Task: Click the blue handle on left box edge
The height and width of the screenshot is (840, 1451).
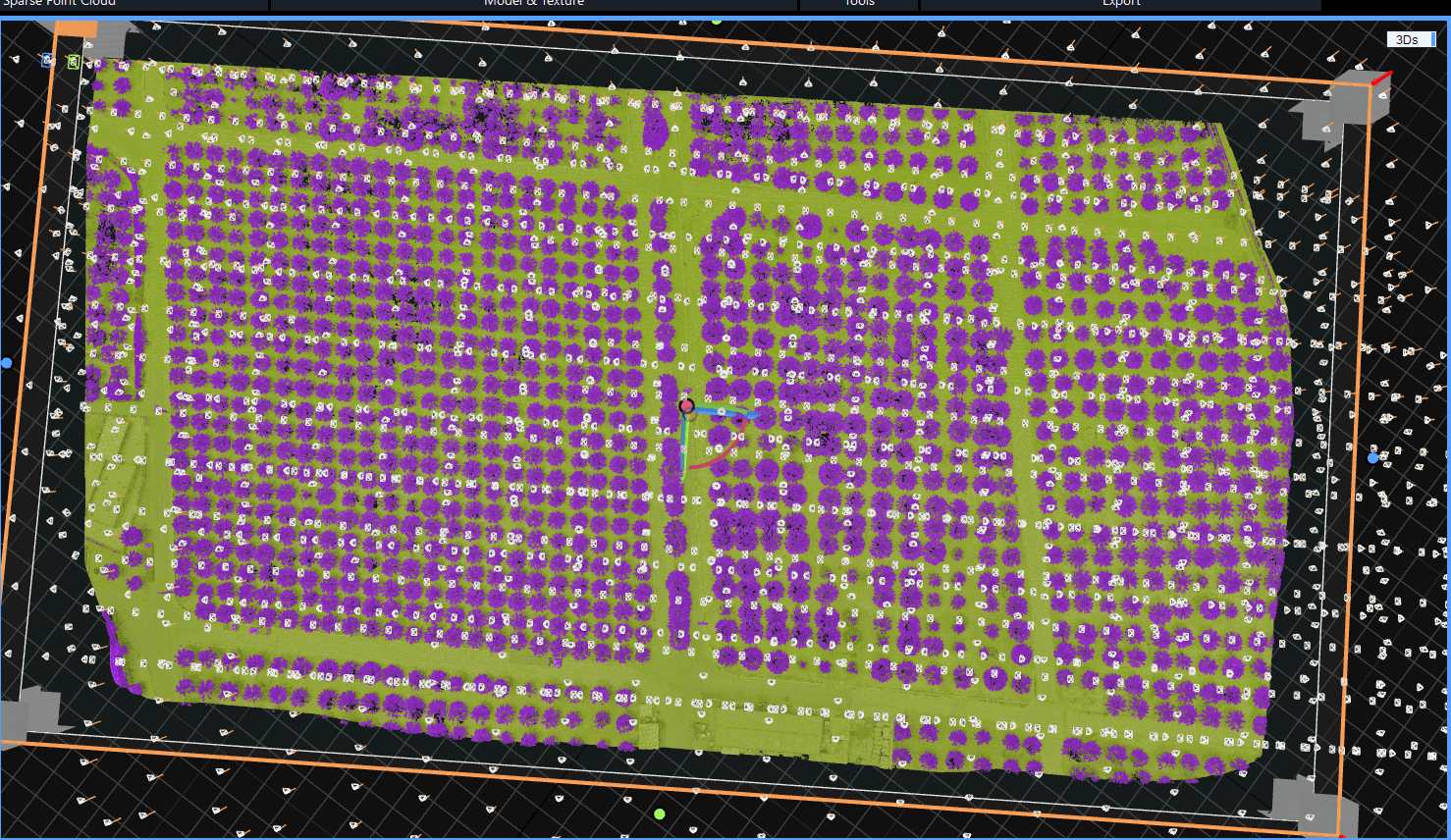Action: pyautogui.click(x=7, y=363)
